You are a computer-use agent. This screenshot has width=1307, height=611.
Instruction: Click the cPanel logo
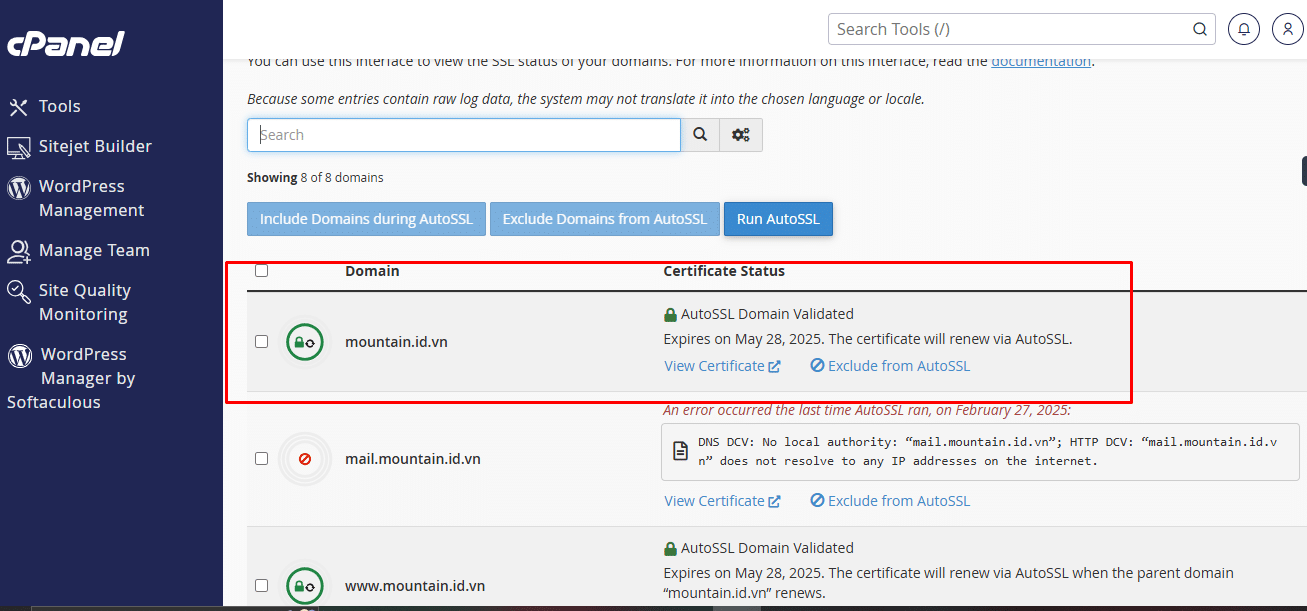coord(65,44)
